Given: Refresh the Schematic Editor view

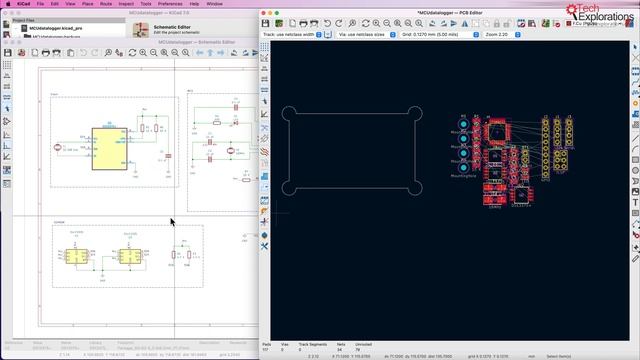Looking at the screenshot, I should 132,53.
